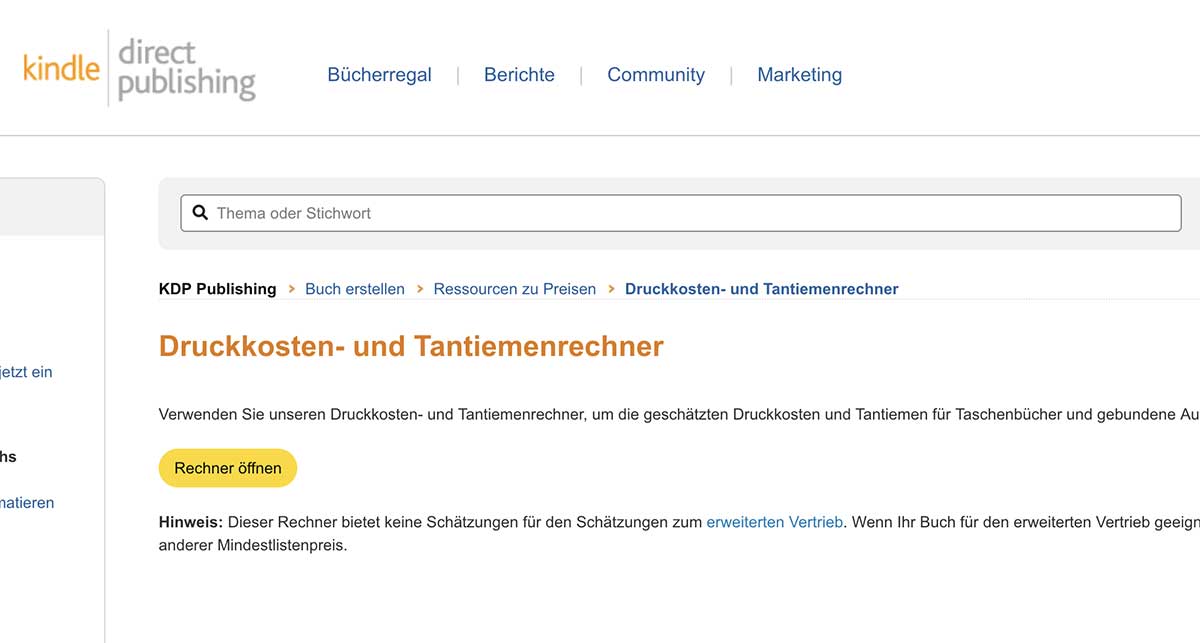
Task: Click the sidebar link ending in 'jetzt ein'
Action: pos(26,372)
